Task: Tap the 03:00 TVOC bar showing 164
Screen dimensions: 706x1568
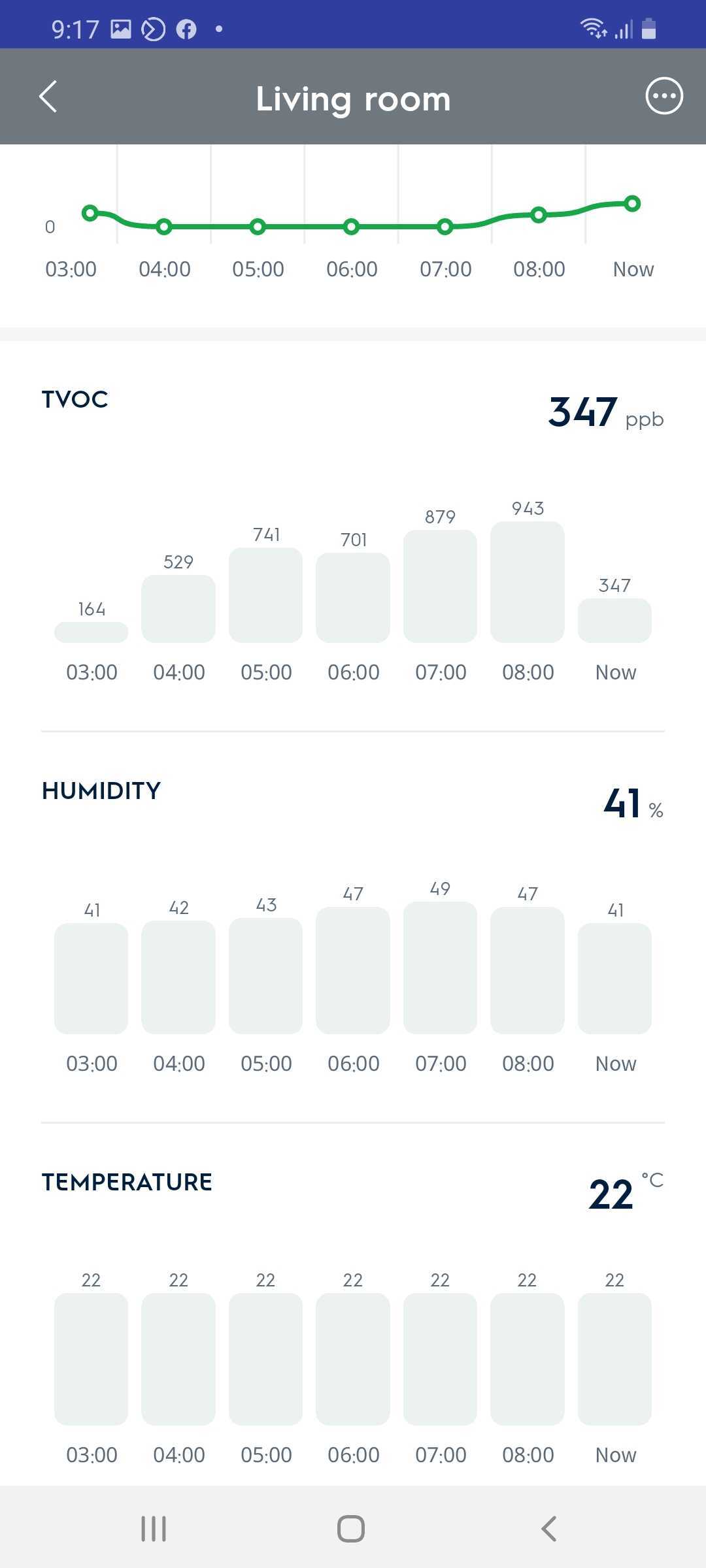Action: click(x=92, y=632)
